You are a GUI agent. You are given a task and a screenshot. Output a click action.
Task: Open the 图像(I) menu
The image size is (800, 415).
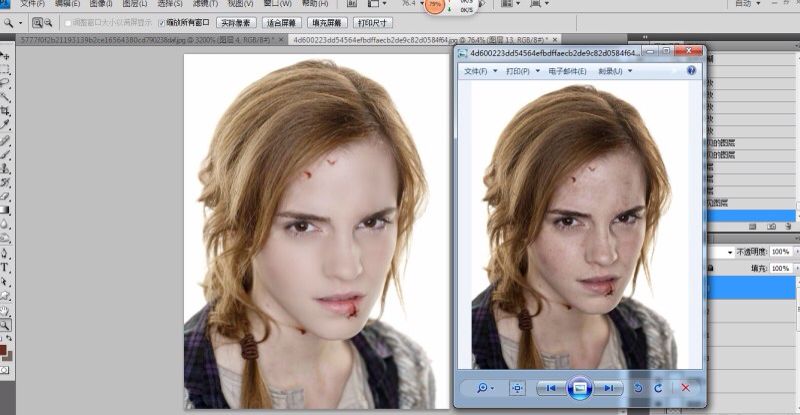(101, 3)
